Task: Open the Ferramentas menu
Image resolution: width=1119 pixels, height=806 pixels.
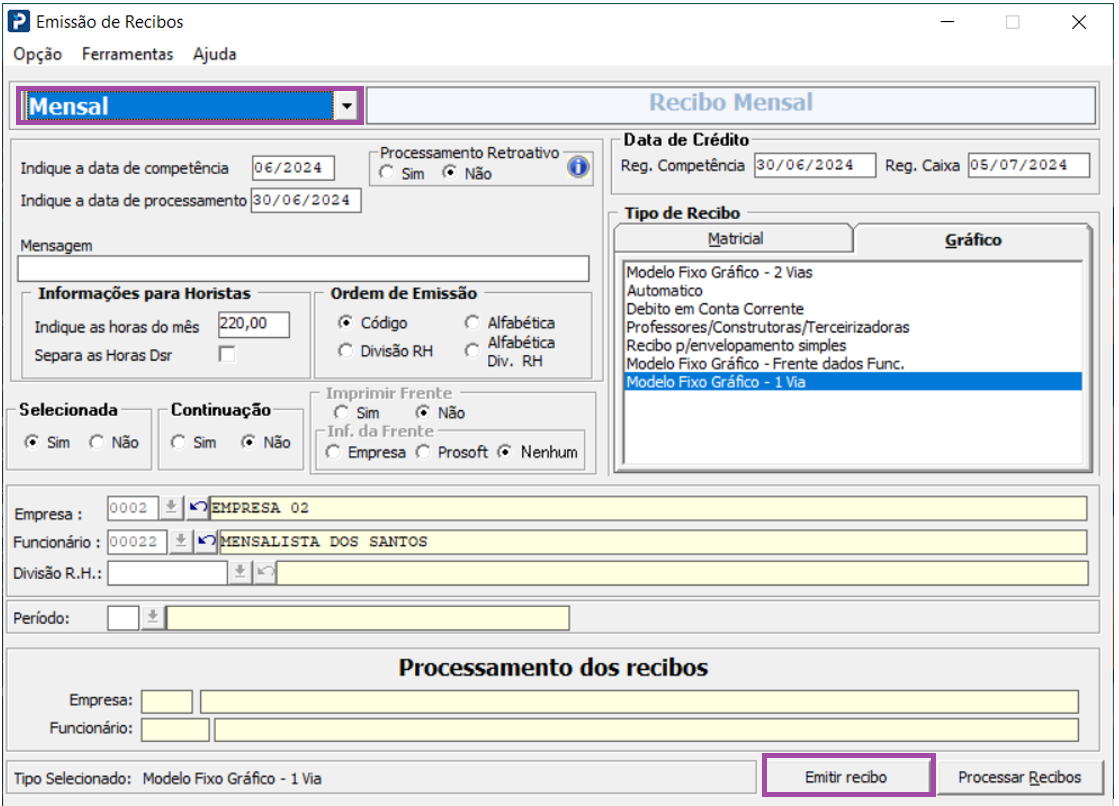Action: point(127,54)
